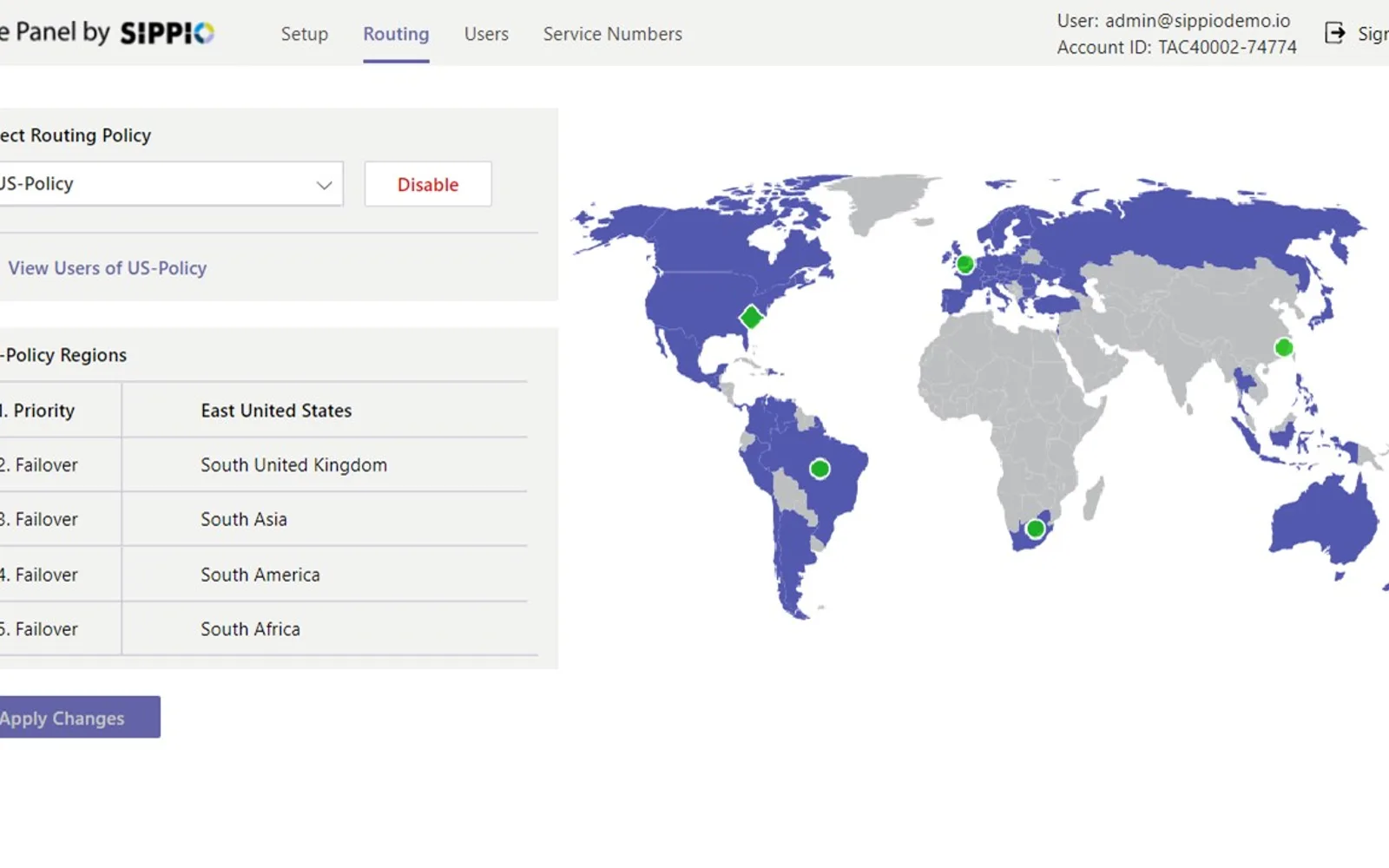Select the green circle marker on United Kingdom

964,264
